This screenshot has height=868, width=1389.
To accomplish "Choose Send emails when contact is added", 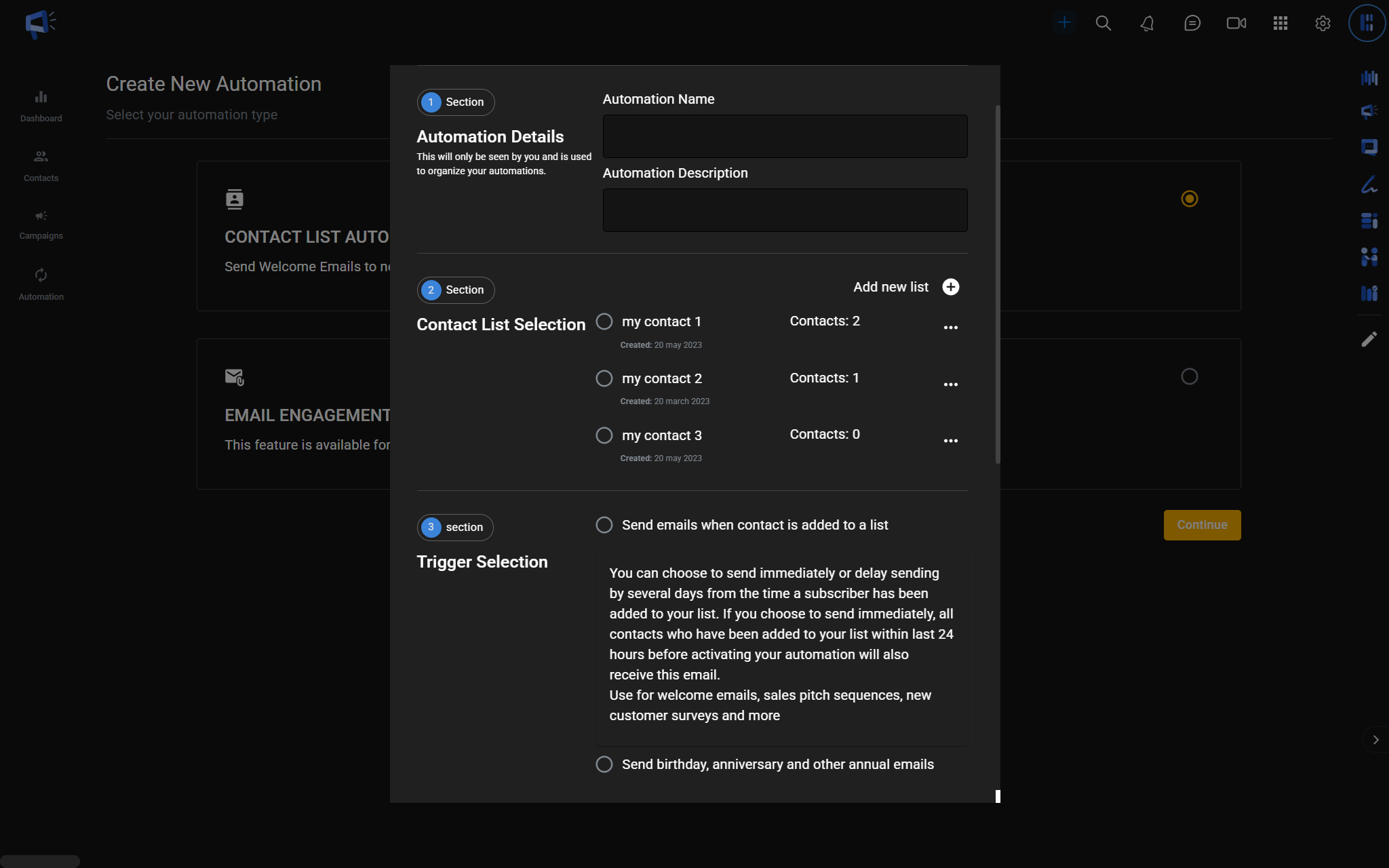I will [x=604, y=525].
